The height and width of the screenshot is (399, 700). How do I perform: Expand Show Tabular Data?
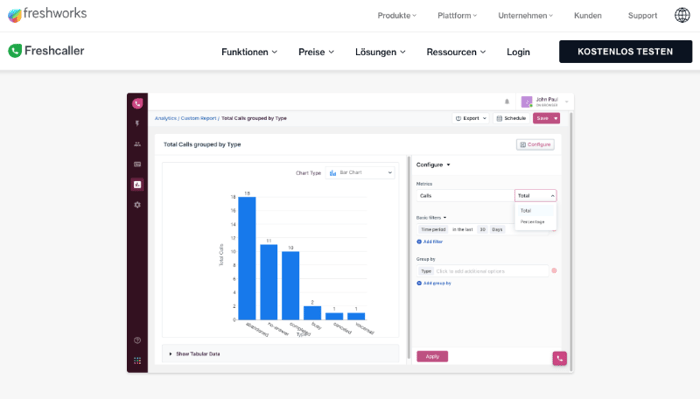click(x=195, y=353)
